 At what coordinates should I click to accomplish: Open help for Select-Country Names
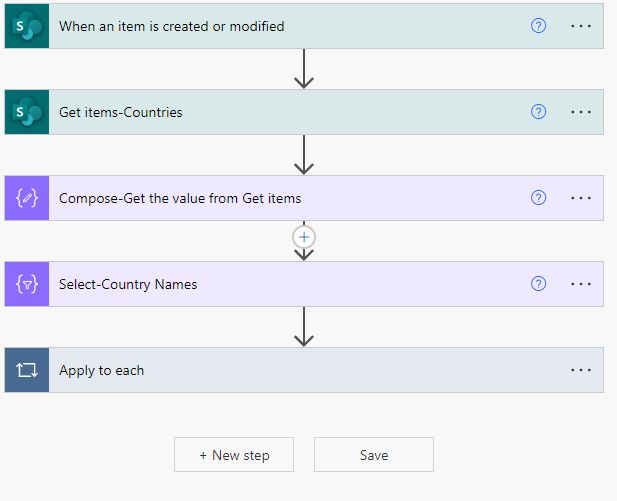pyautogui.click(x=538, y=284)
